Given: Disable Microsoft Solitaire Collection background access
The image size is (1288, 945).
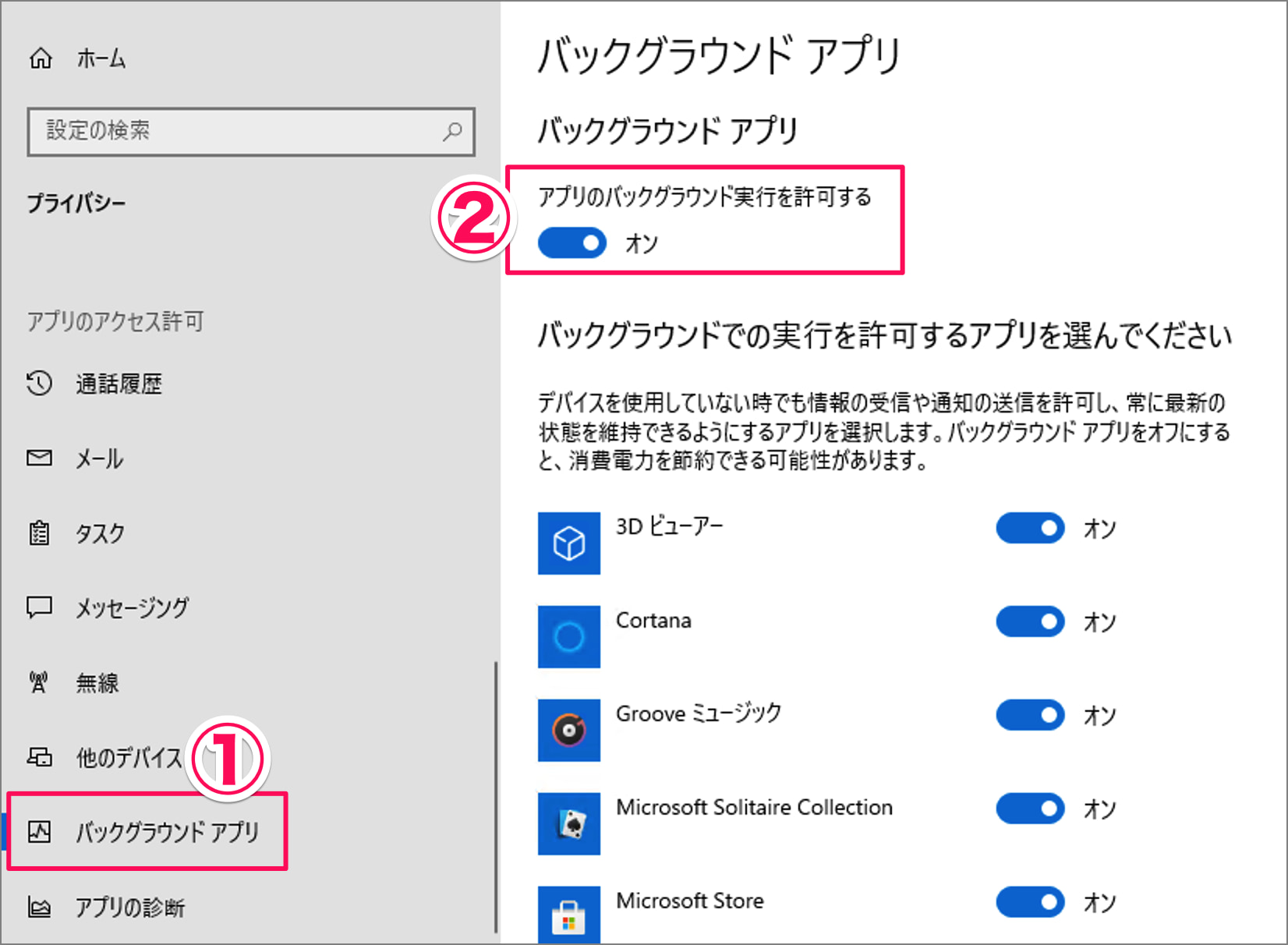Looking at the screenshot, I should [1029, 809].
